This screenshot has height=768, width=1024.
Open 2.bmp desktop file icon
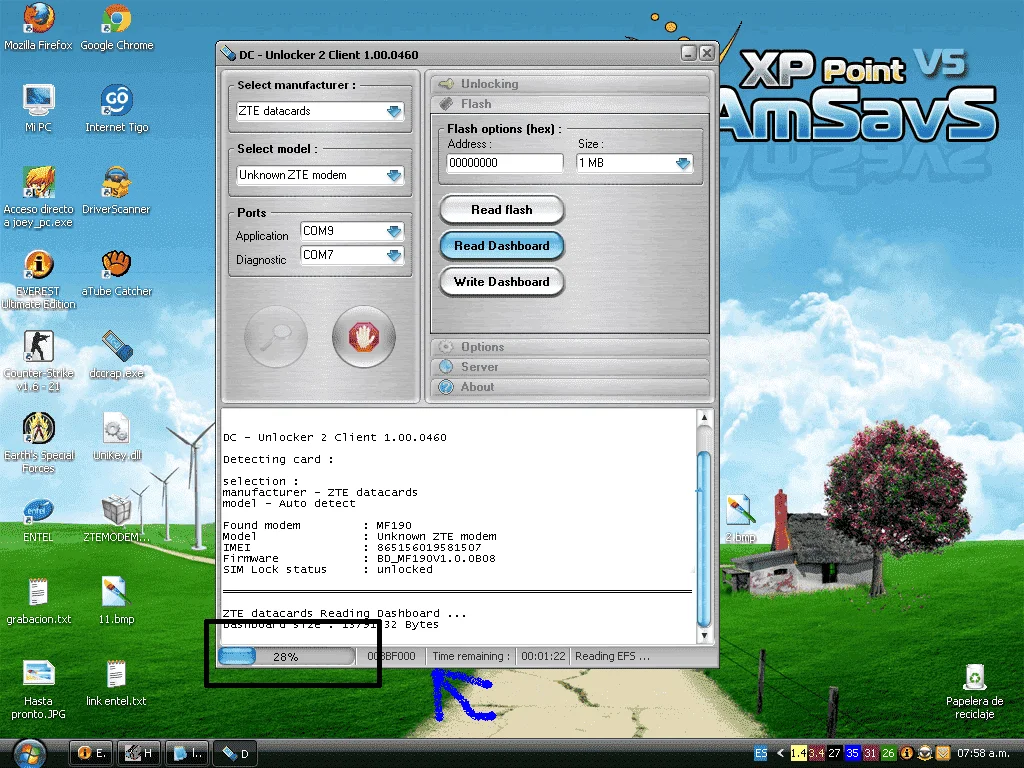coord(741,519)
